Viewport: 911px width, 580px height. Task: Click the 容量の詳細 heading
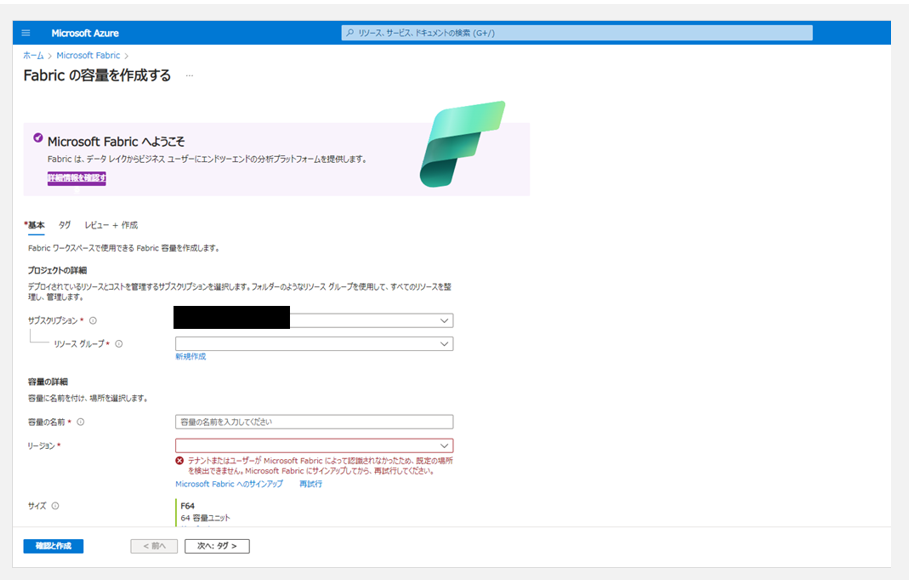(x=48, y=382)
